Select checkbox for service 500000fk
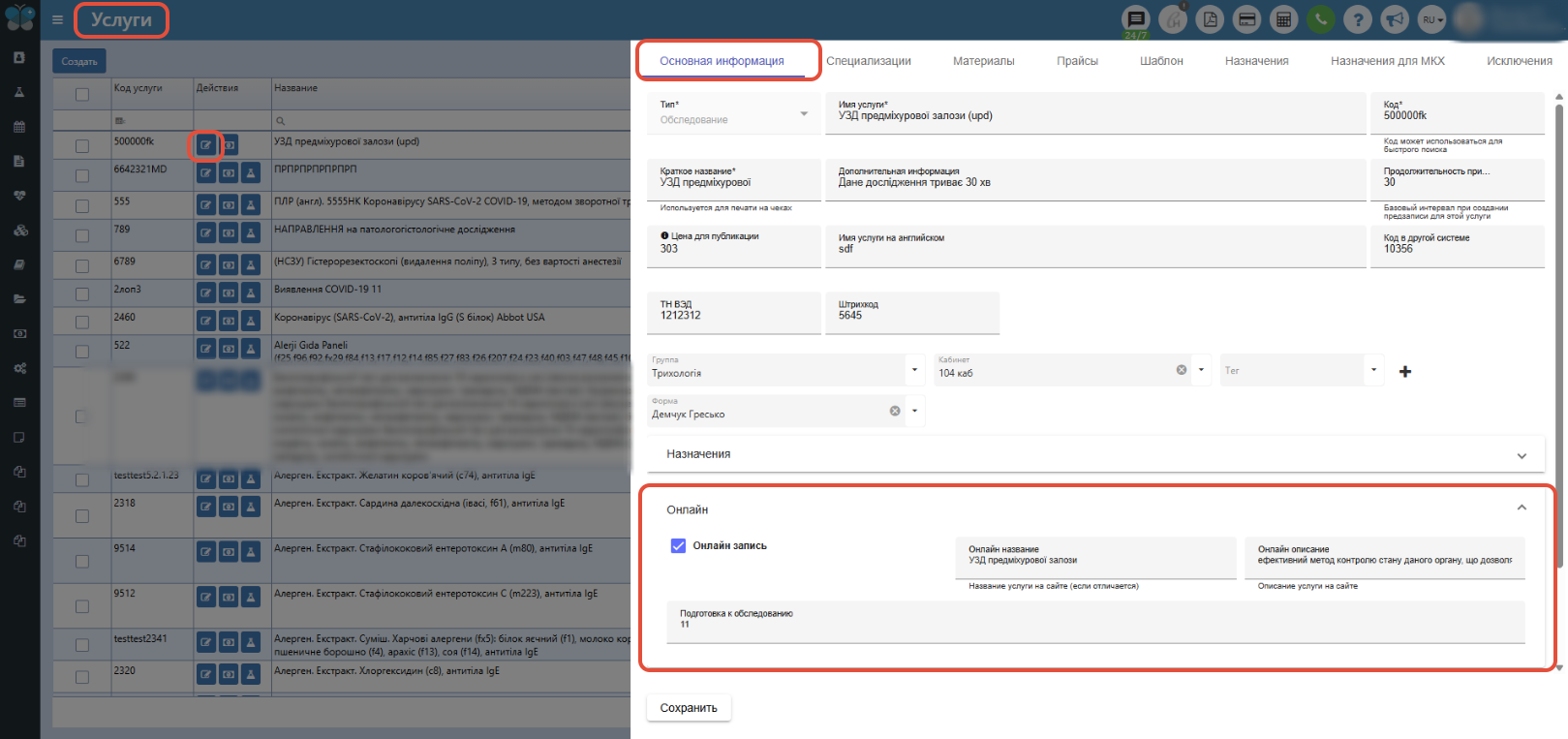Viewport: 1568px width, 739px height. [82, 146]
